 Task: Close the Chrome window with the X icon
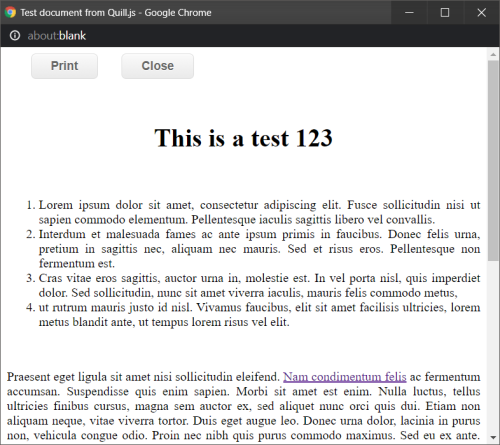481,12
